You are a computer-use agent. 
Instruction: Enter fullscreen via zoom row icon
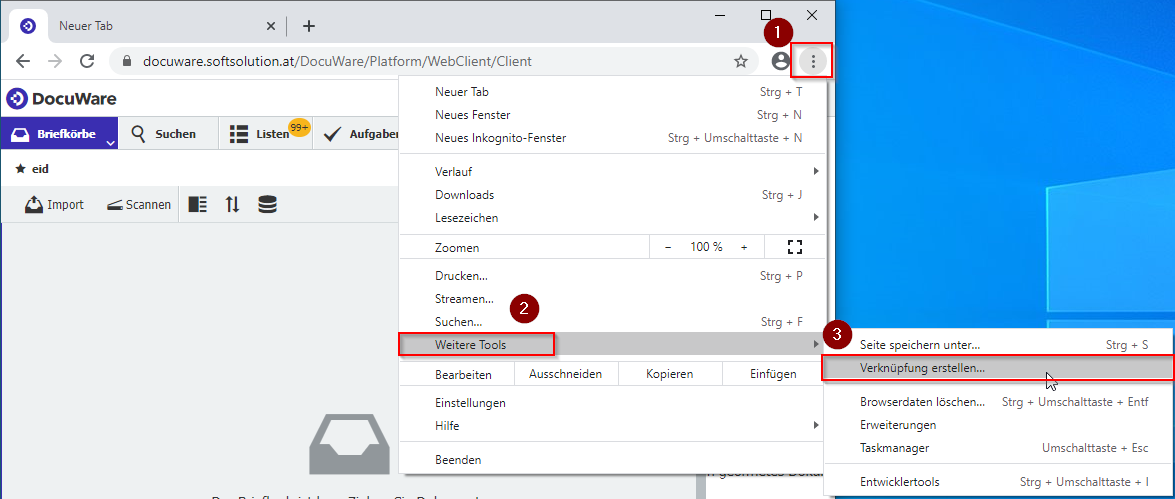795,247
